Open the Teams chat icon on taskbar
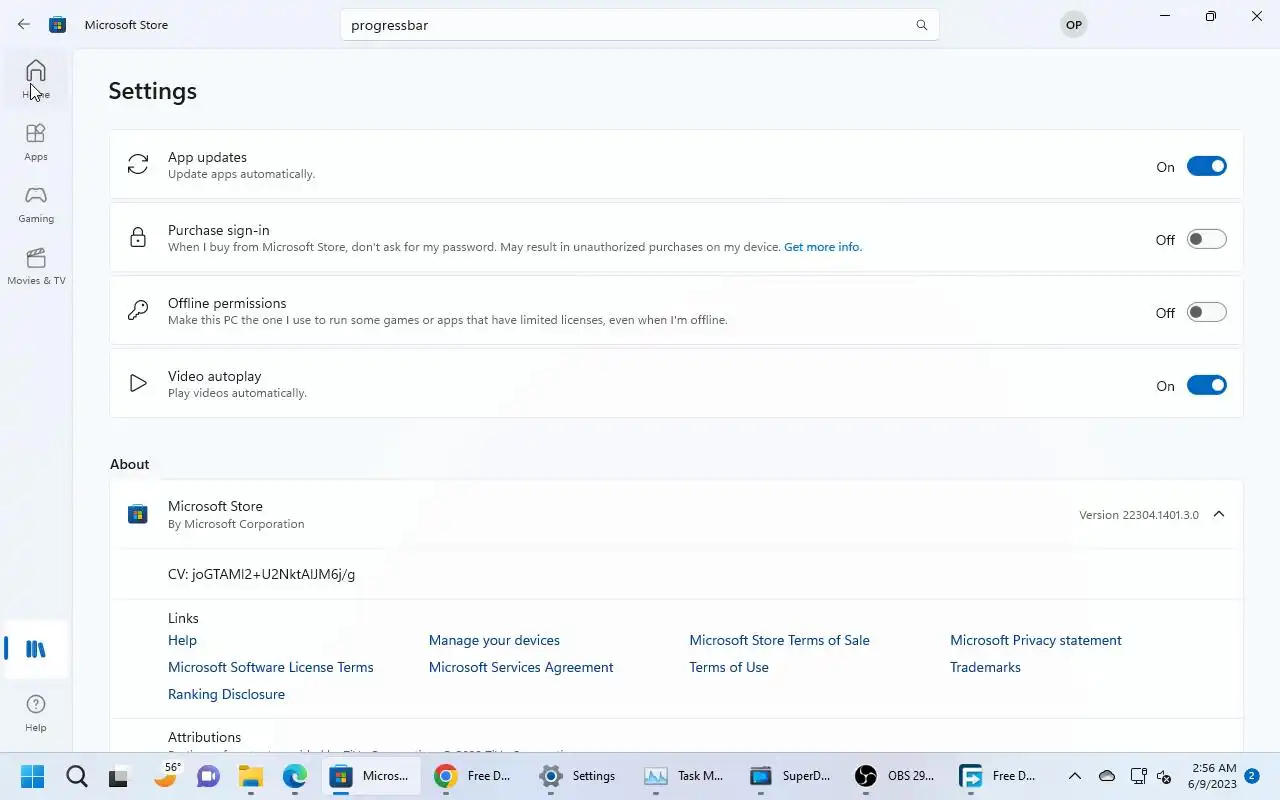The height and width of the screenshot is (800, 1280). pyautogui.click(x=207, y=776)
